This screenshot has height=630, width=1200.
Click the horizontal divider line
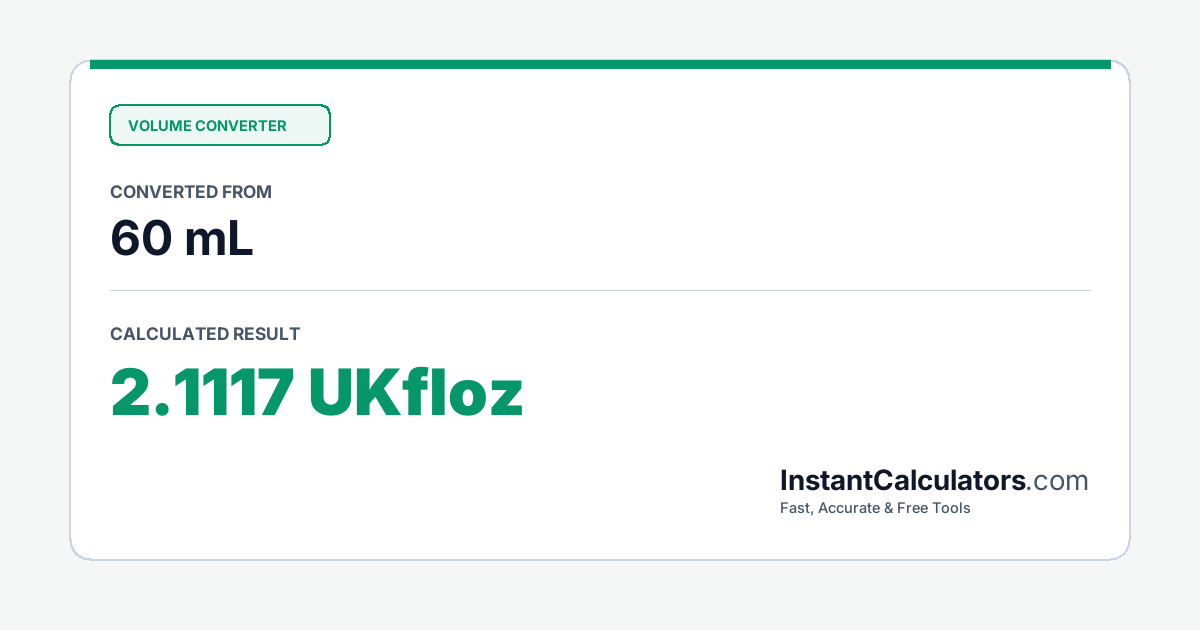pyautogui.click(x=600, y=290)
